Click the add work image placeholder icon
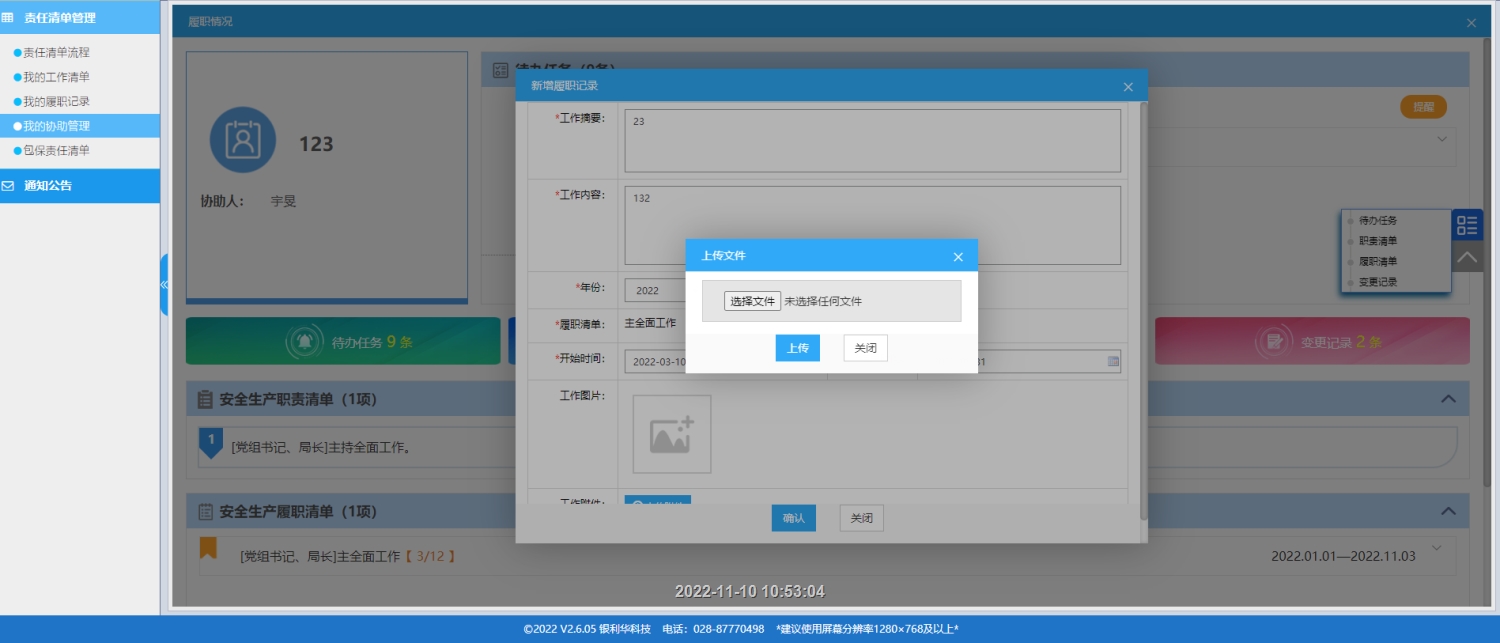This screenshot has width=1500, height=643. pos(671,434)
